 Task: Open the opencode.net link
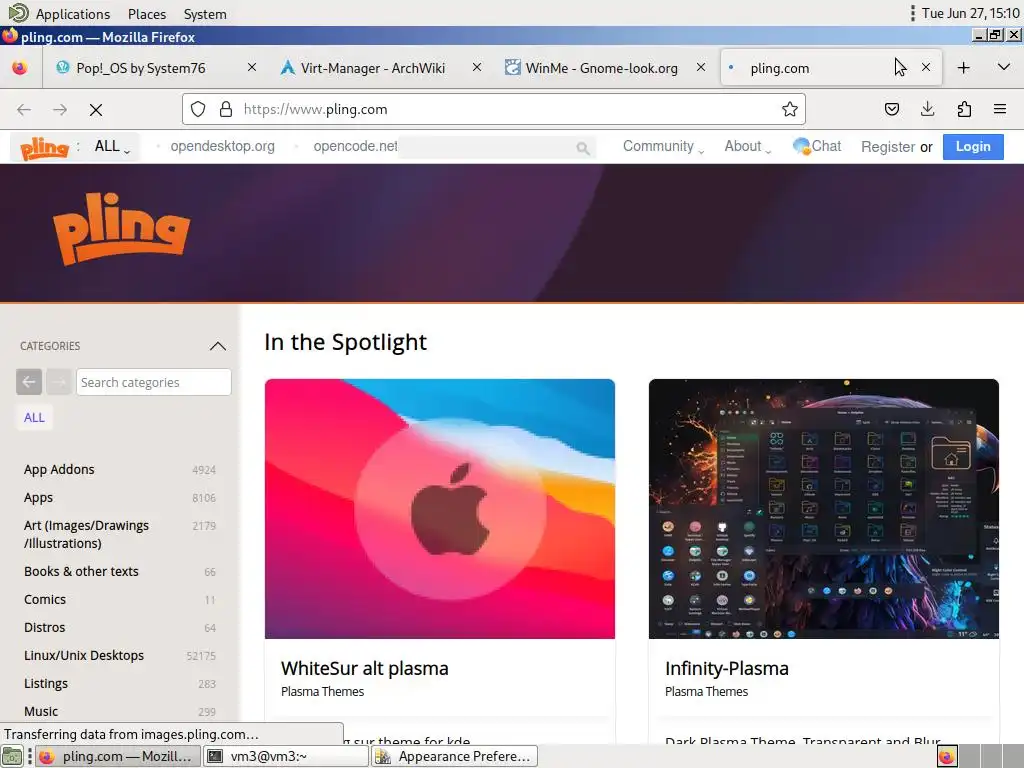(355, 146)
